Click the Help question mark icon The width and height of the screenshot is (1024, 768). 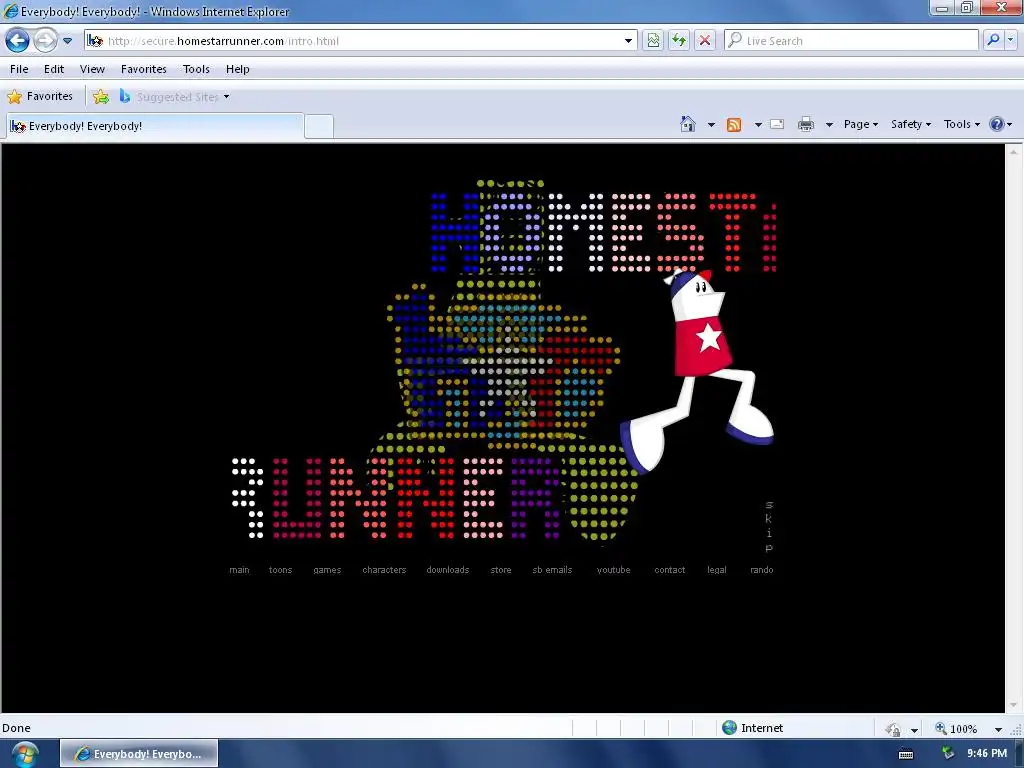click(997, 124)
